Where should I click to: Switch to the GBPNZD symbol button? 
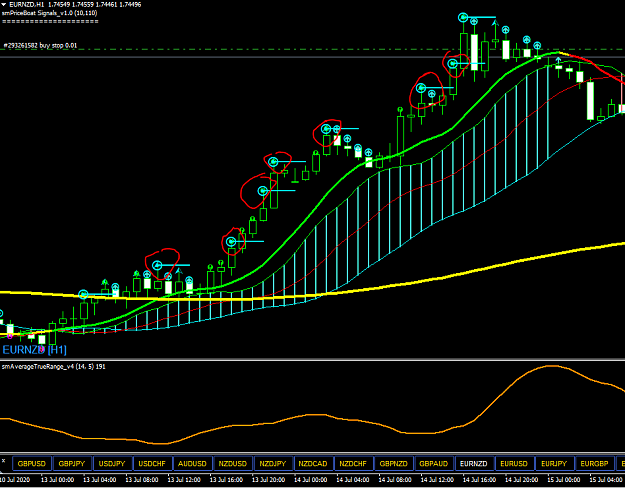click(394, 464)
